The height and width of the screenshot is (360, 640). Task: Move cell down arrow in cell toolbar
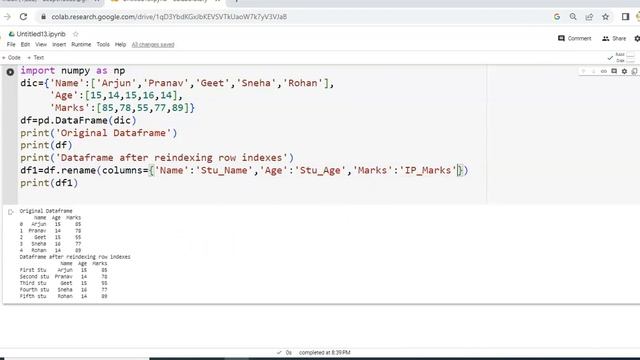pos(593,71)
